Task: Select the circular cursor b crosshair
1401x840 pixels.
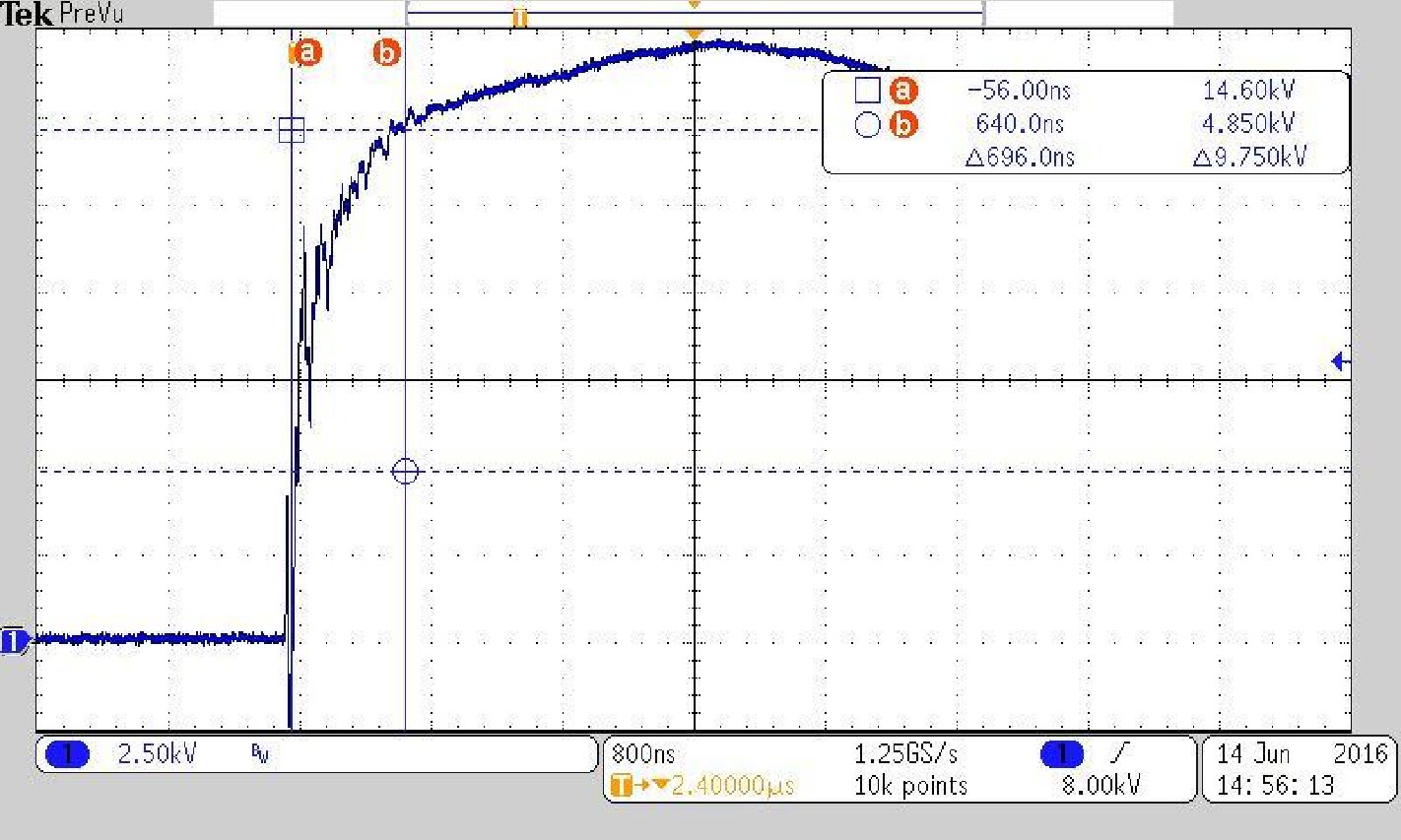Action: click(405, 472)
